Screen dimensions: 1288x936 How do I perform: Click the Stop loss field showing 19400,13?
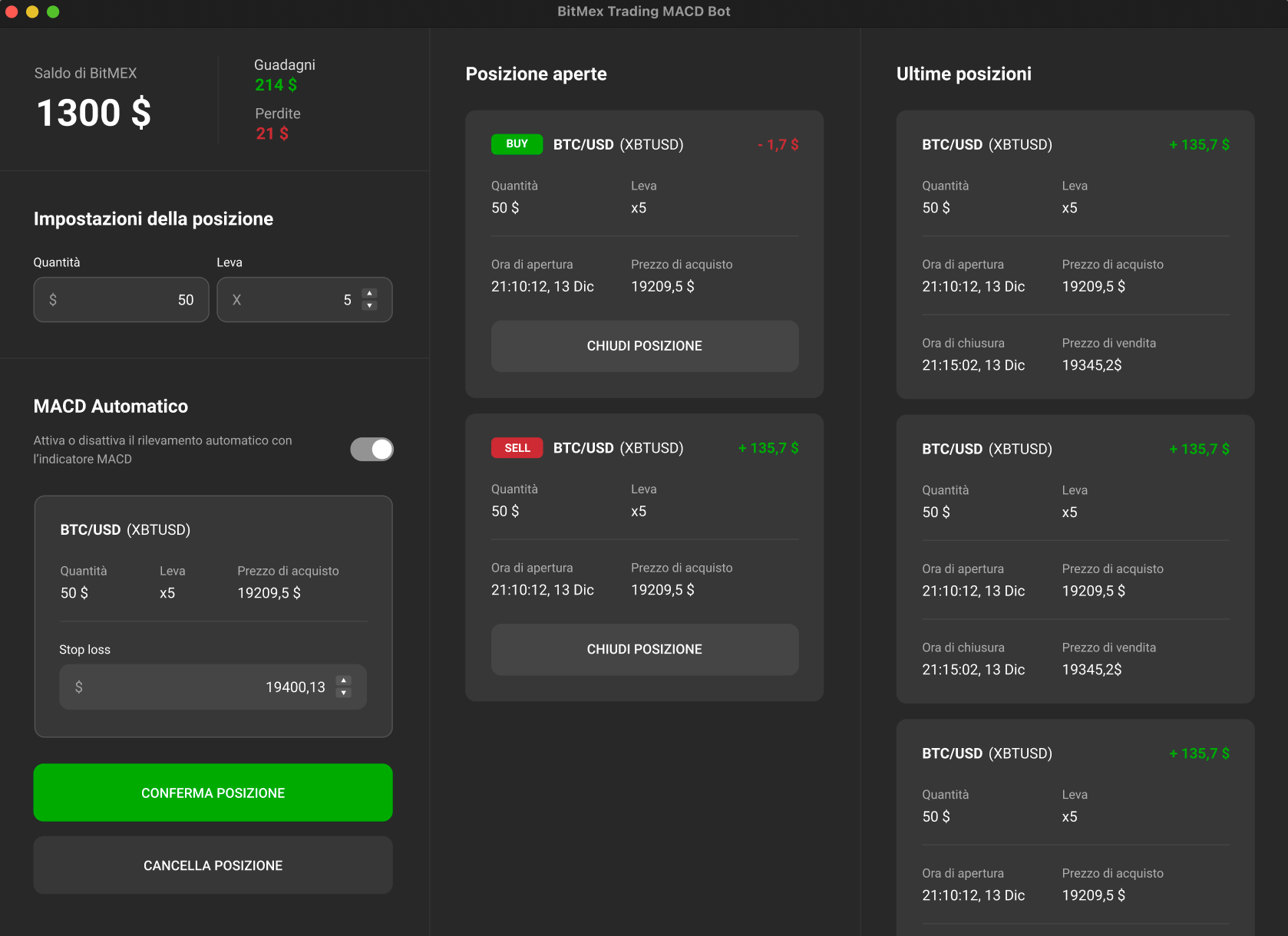tap(213, 687)
